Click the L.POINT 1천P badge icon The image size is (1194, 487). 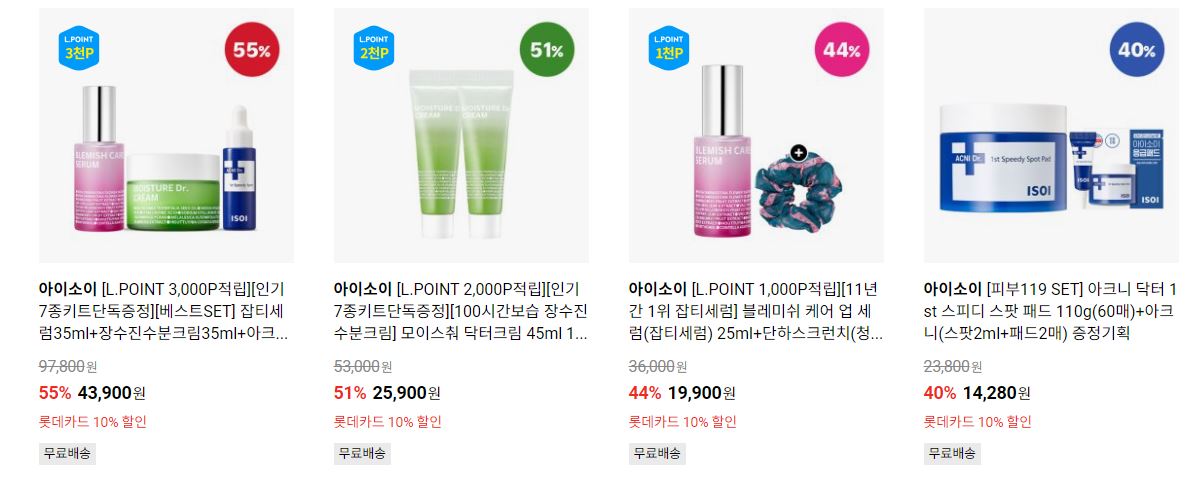click(669, 48)
